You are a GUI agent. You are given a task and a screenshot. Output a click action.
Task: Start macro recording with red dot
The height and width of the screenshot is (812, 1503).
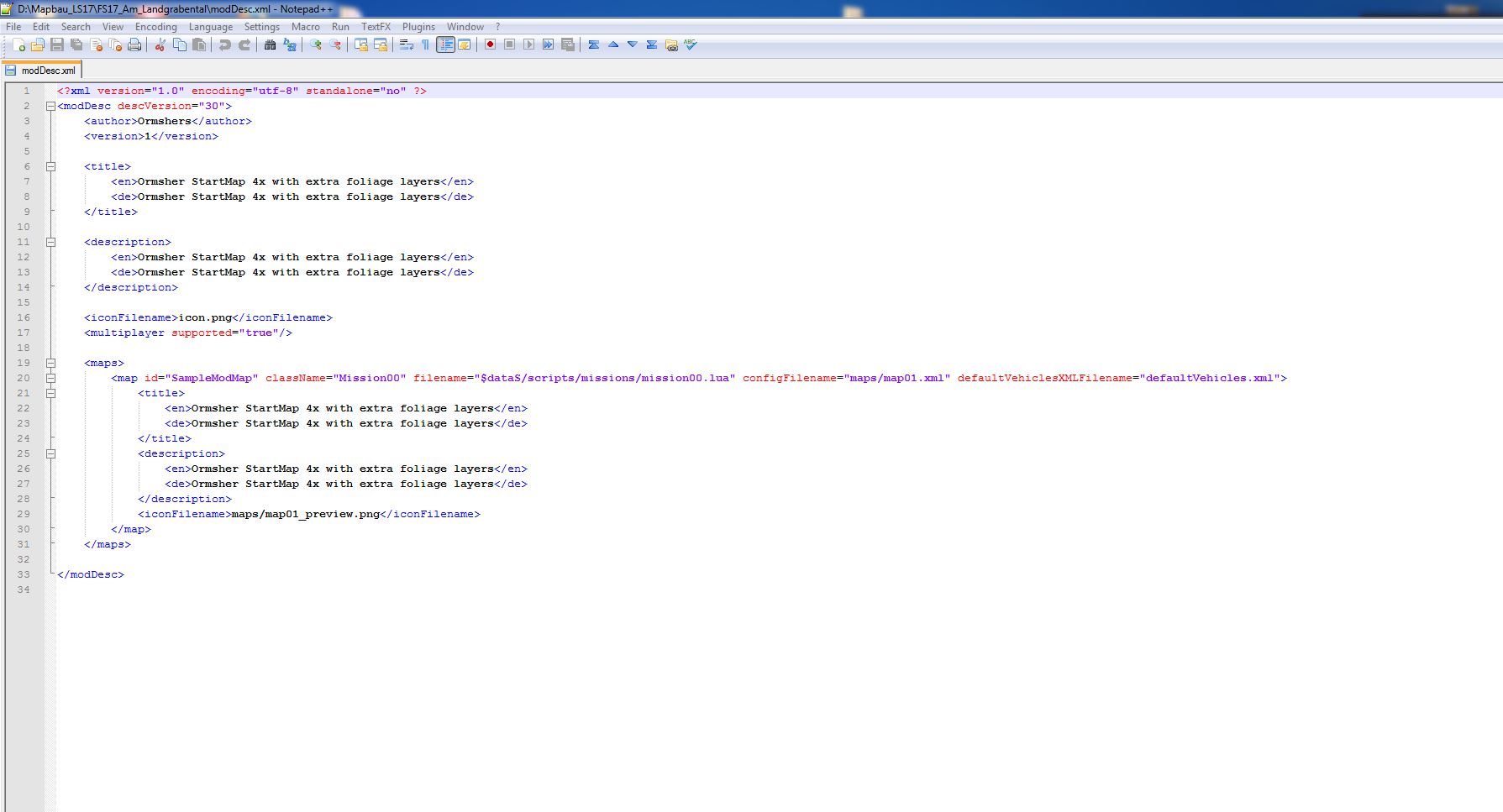coord(490,45)
